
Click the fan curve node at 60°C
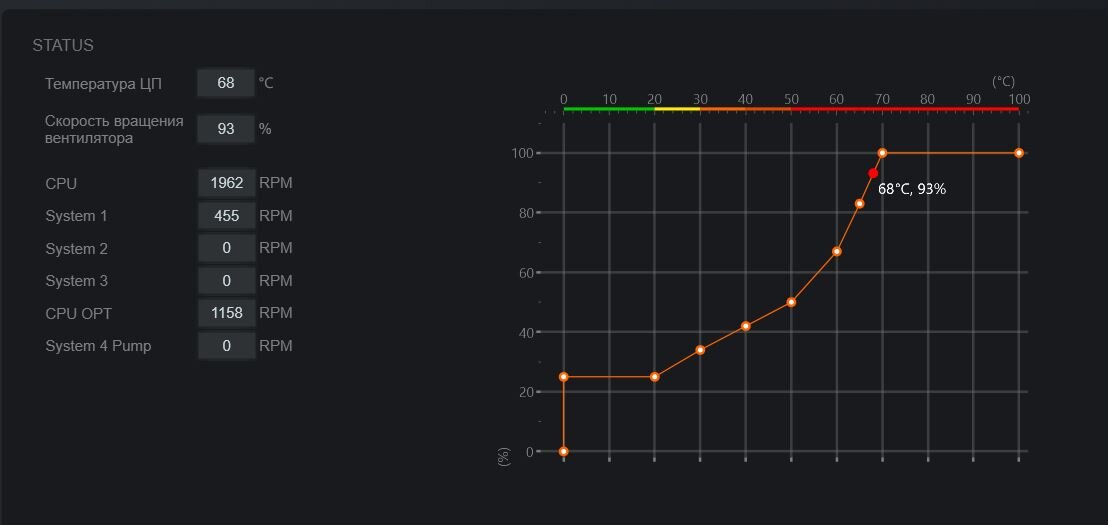[837, 251]
